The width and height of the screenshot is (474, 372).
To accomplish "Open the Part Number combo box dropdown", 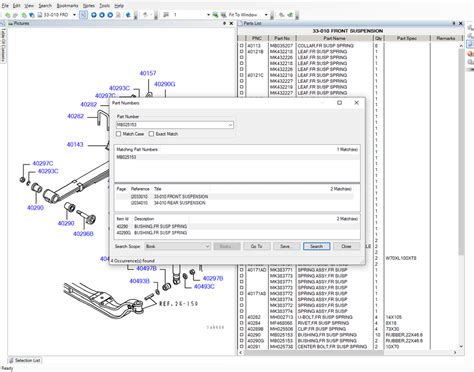I will click(x=230, y=125).
